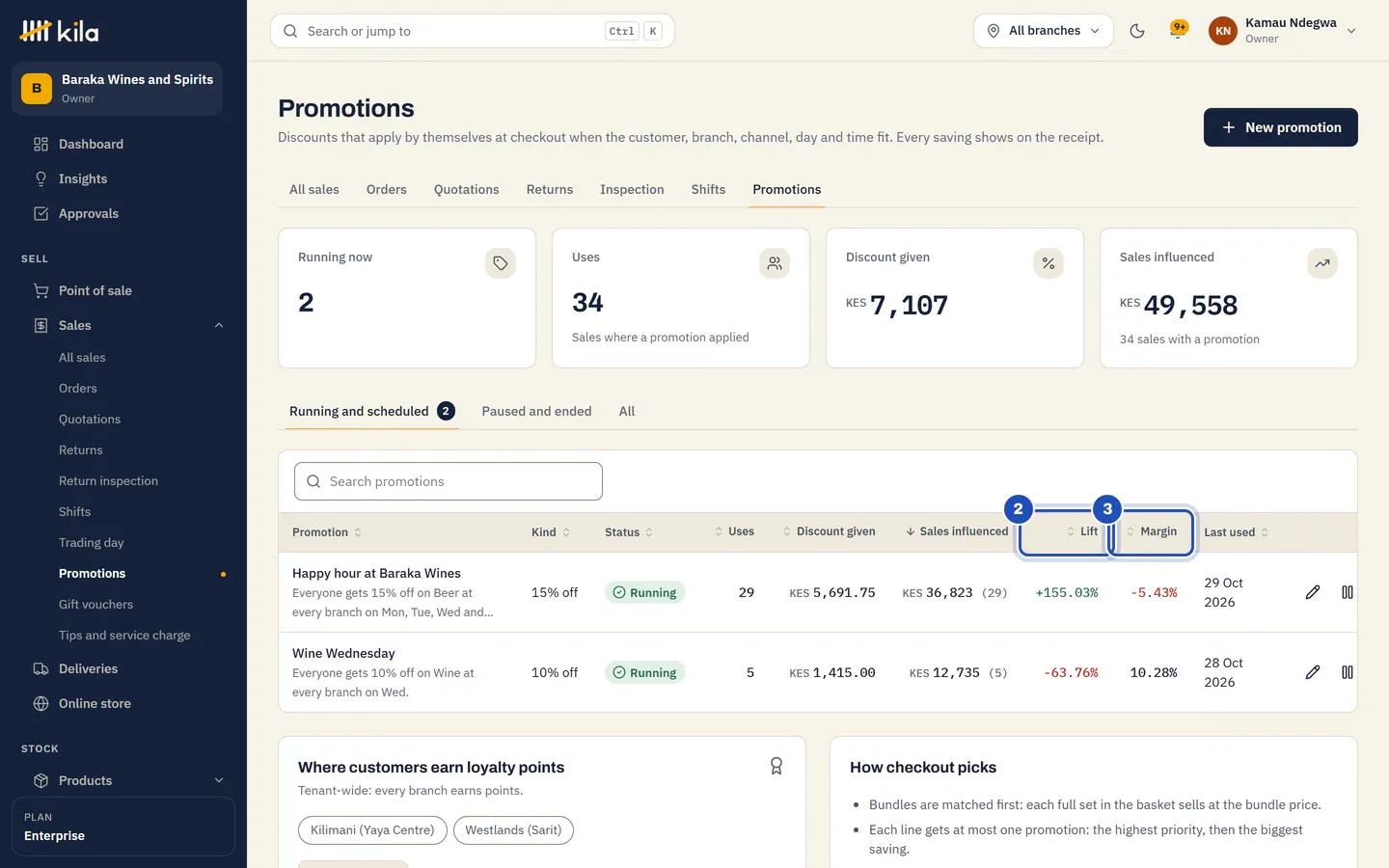Click the Search or jump to box

point(473,31)
